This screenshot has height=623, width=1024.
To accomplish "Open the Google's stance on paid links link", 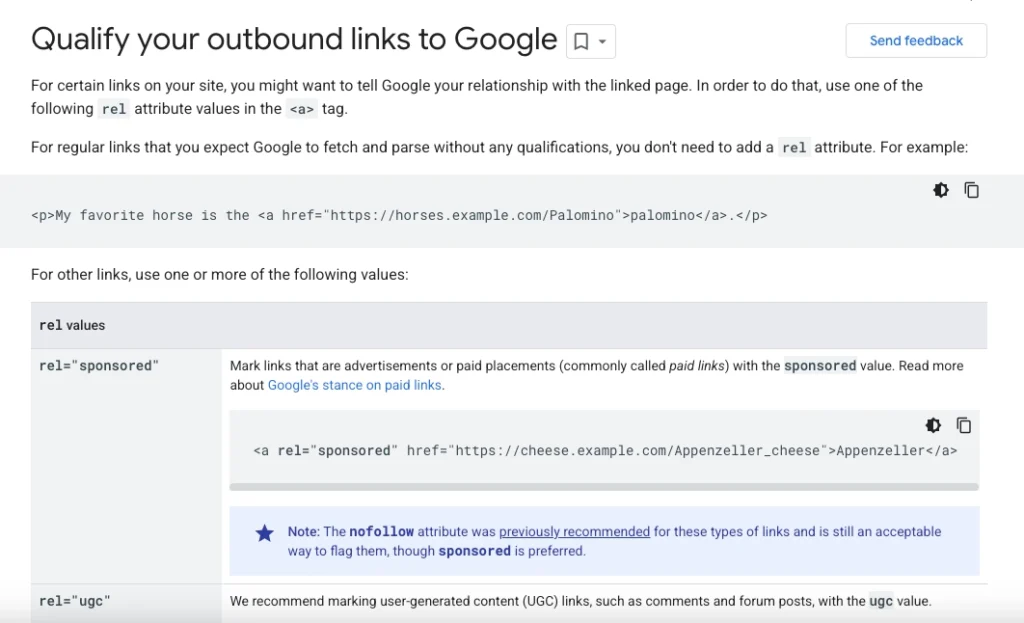I will tap(355, 385).
